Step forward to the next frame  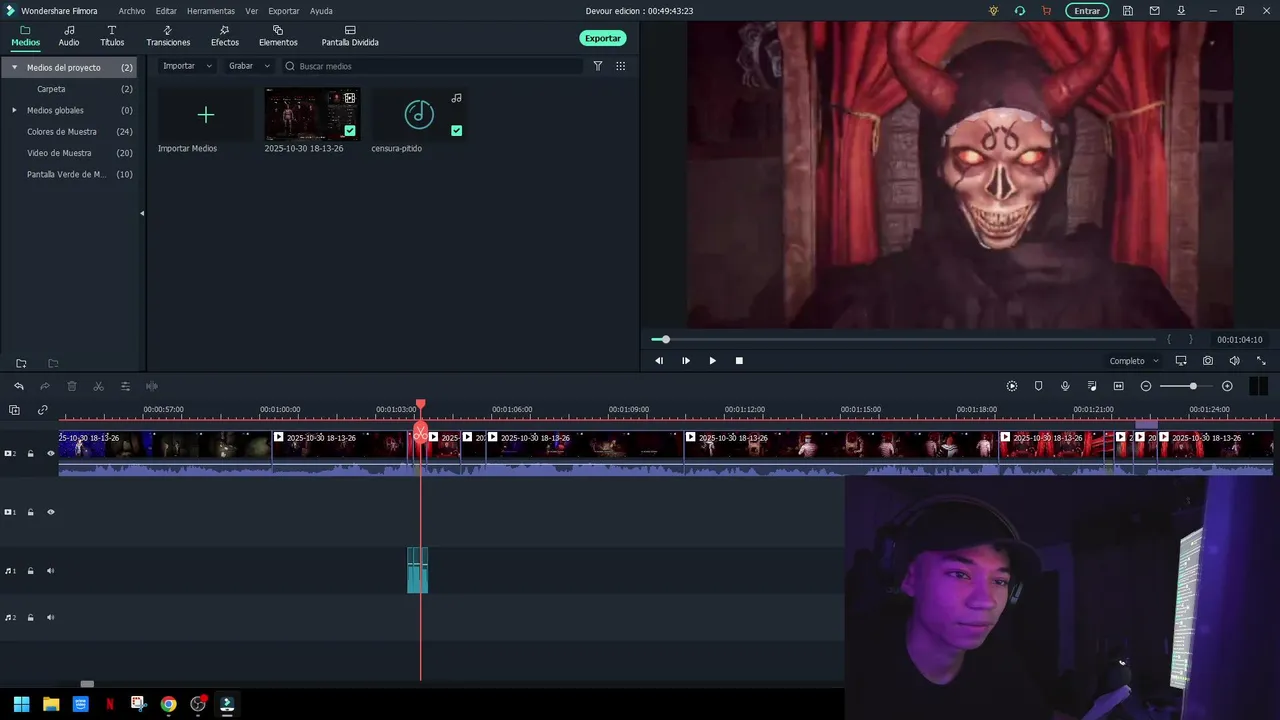click(685, 361)
